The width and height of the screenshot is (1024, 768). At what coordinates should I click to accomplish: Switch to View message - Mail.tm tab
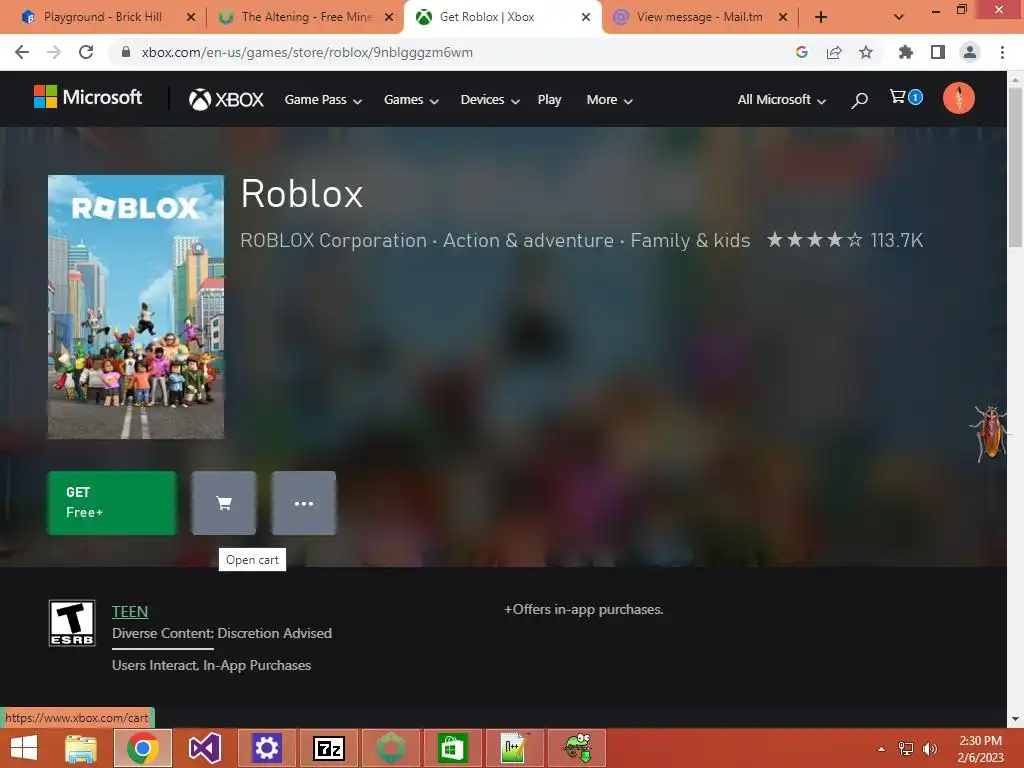coord(699,17)
